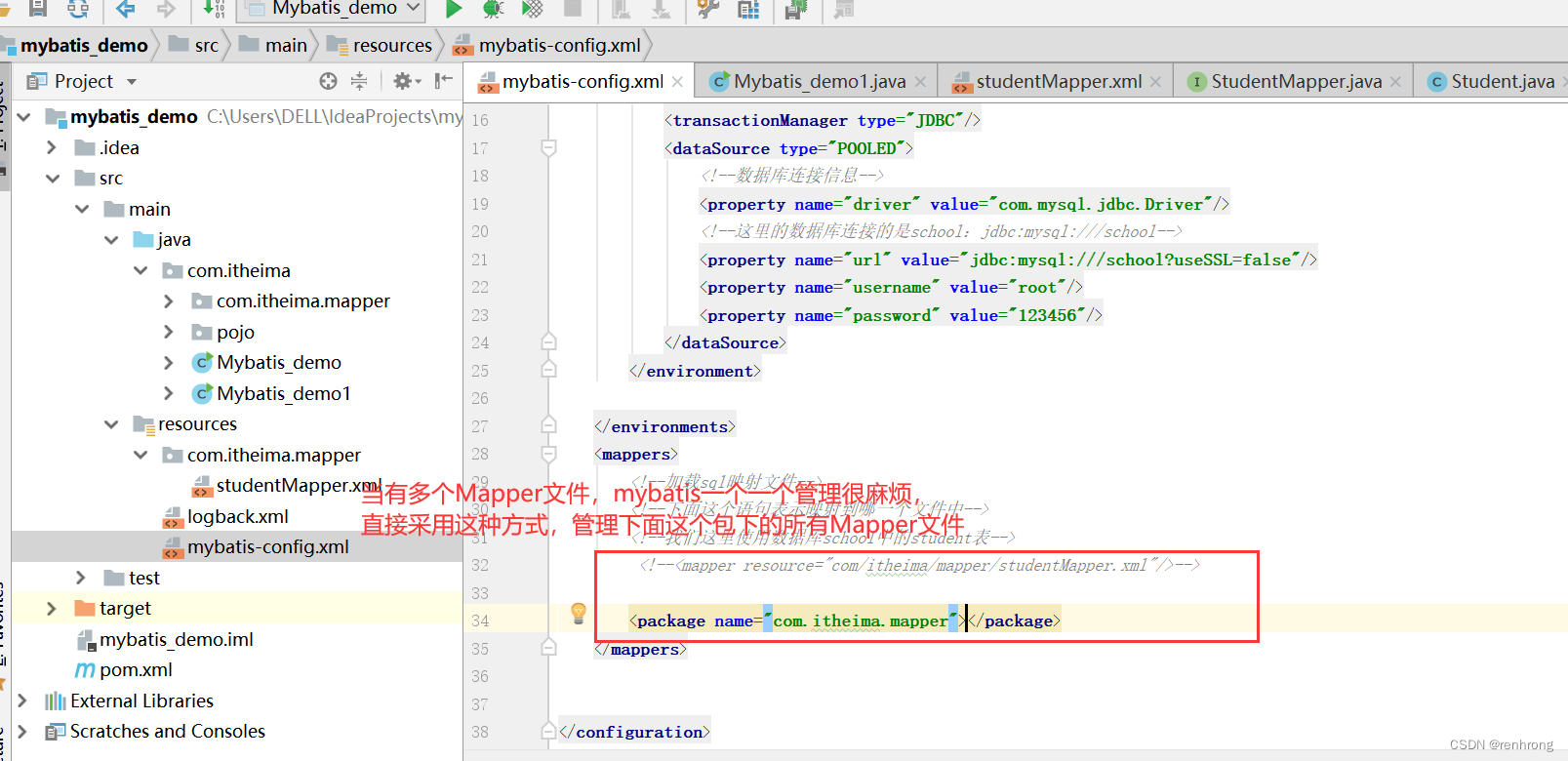Collapse the mybatis_demo root node
This screenshot has width=1568, height=761.
click(23, 117)
